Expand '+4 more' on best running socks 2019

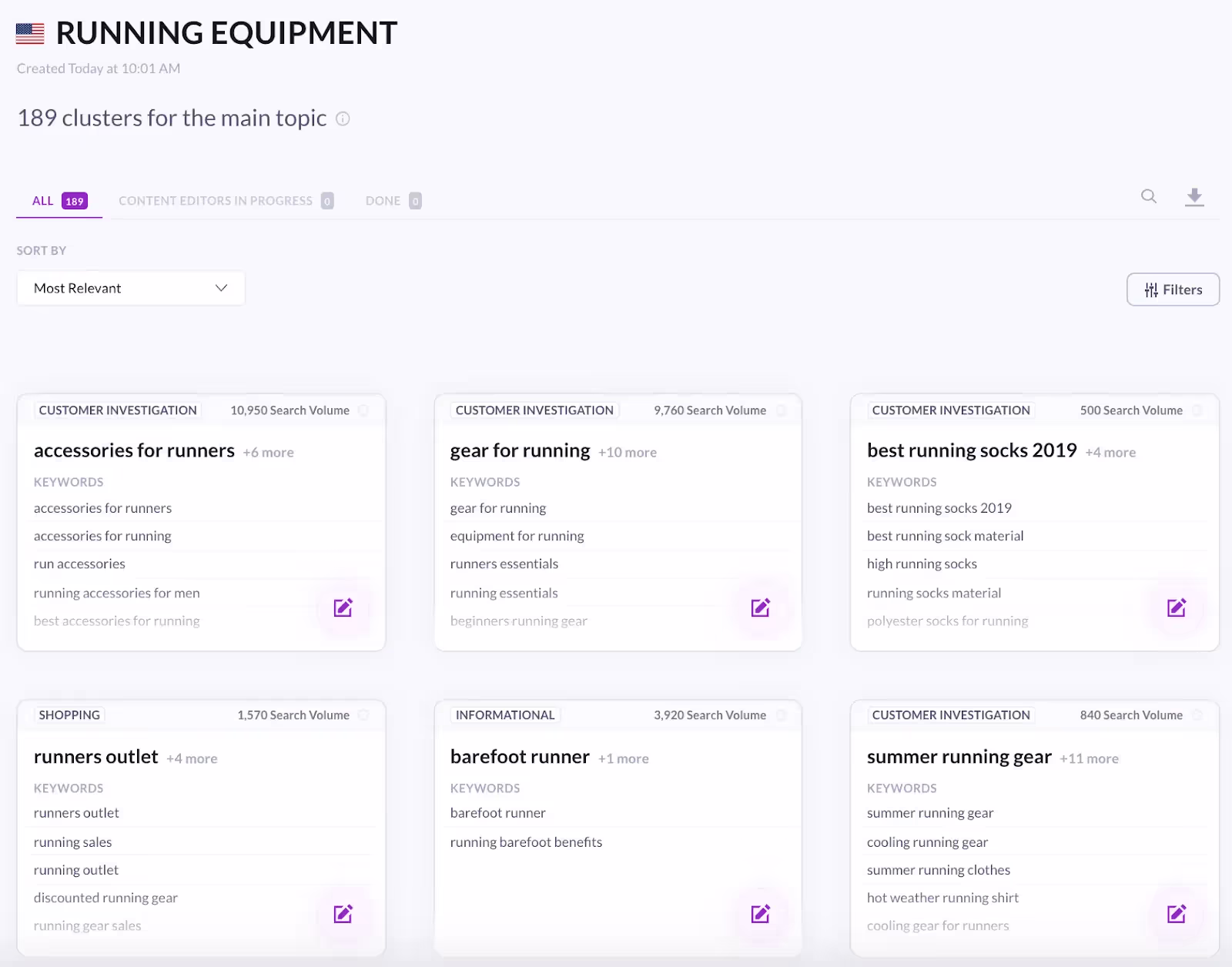click(1110, 453)
